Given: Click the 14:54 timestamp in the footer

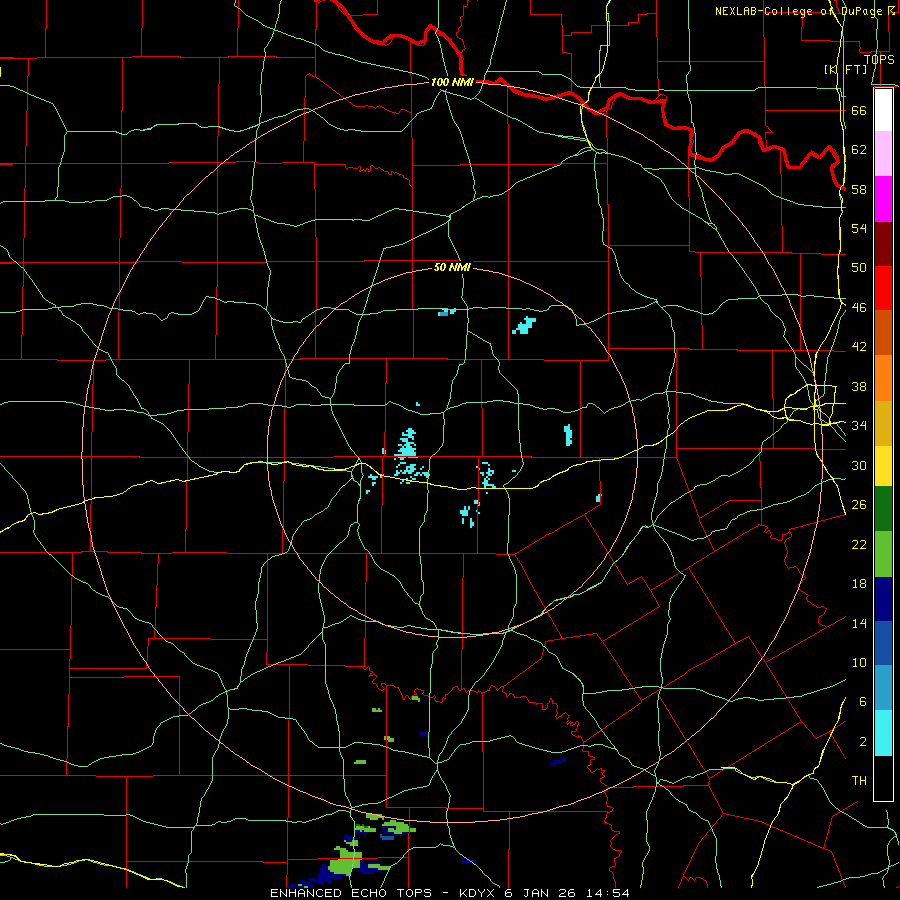Looking at the screenshot, I should (607, 893).
